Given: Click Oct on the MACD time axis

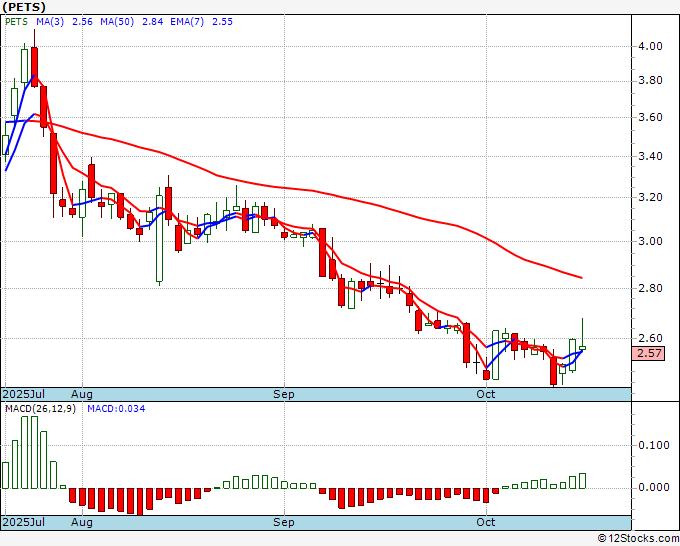Looking at the screenshot, I should [x=485, y=522].
